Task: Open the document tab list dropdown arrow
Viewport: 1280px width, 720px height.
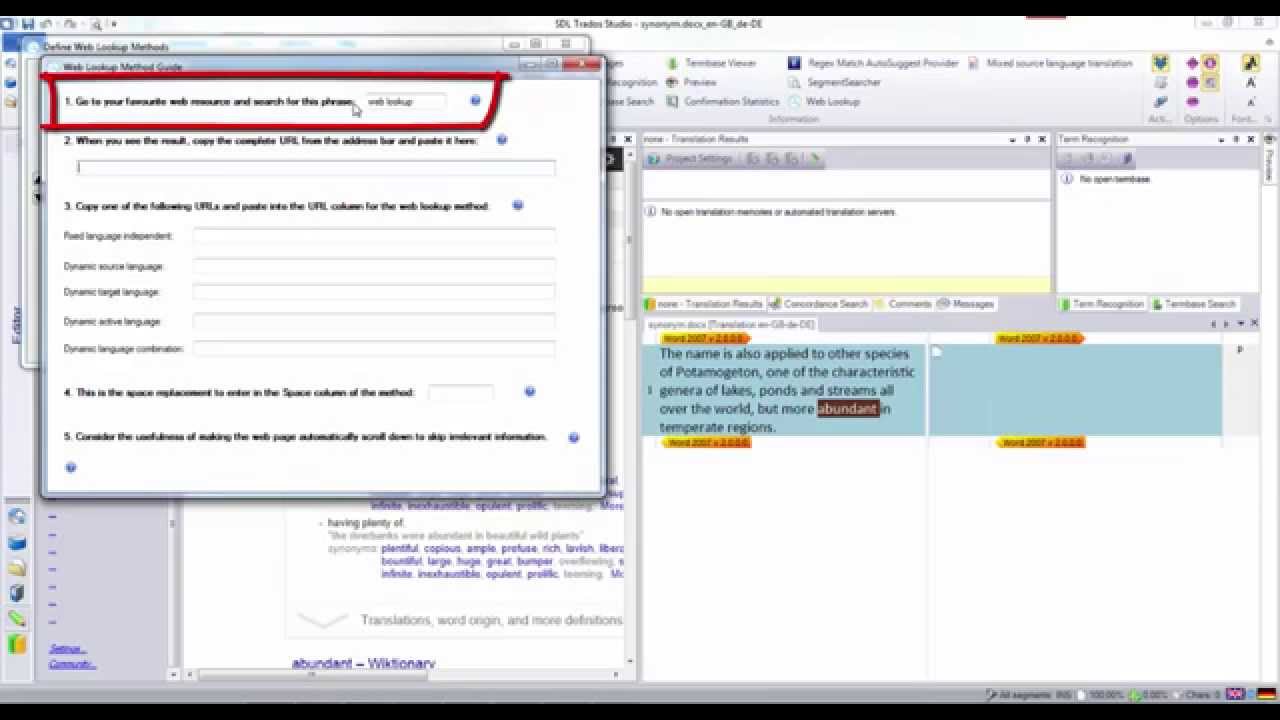Action: 1241,324
